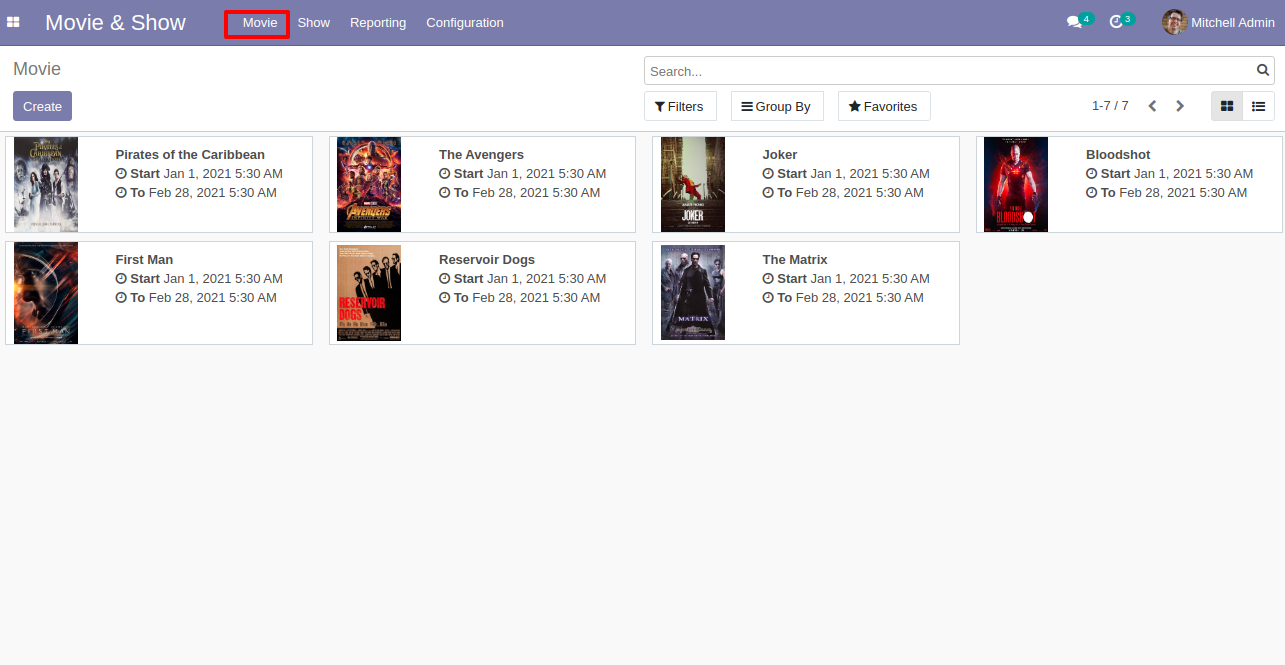This screenshot has width=1285, height=665.
Task: Click the Create button
Action: click(x=42, y=106)
